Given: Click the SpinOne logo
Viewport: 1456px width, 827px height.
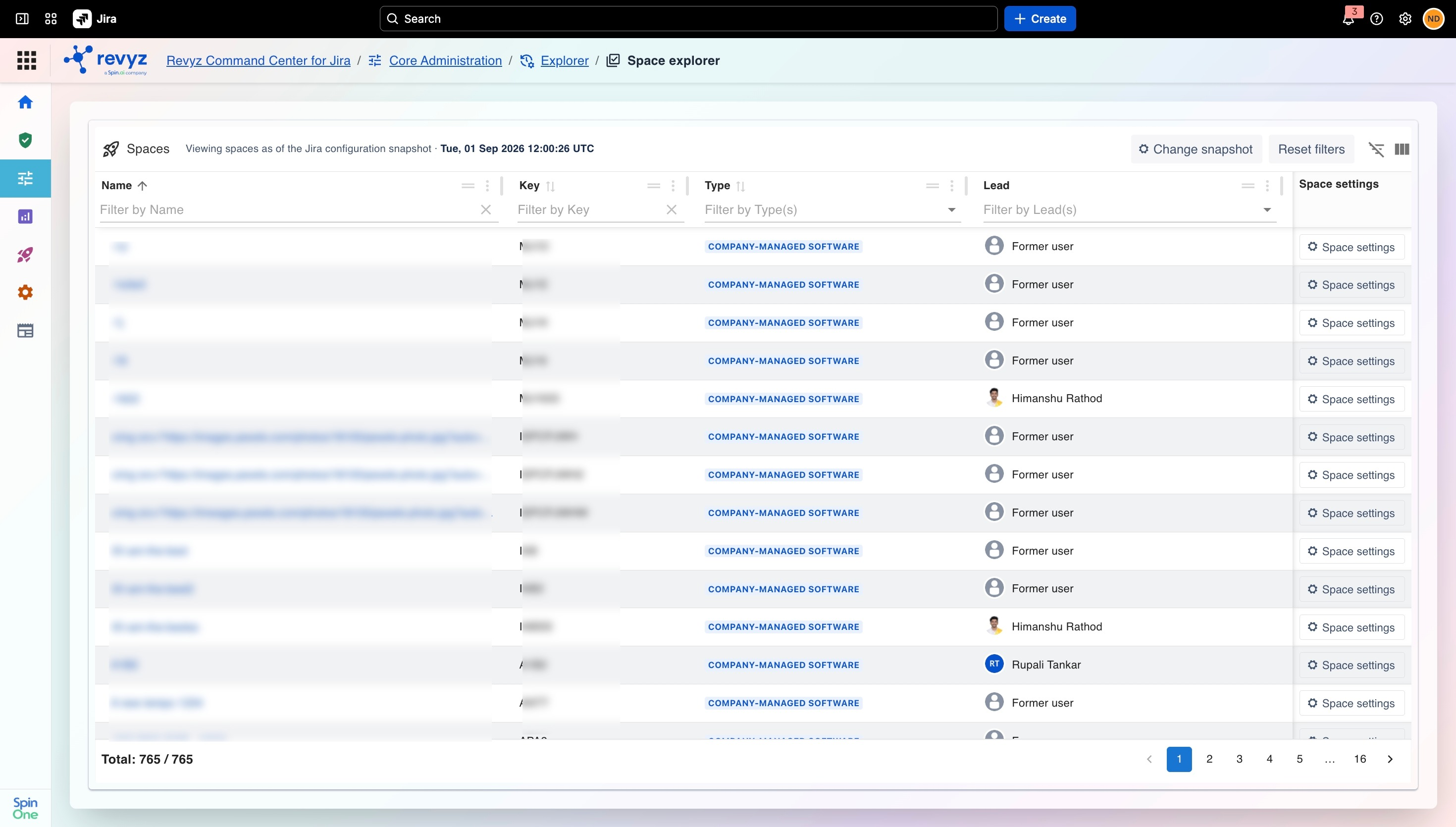Looking at the screenshot, I should point(25,808).
